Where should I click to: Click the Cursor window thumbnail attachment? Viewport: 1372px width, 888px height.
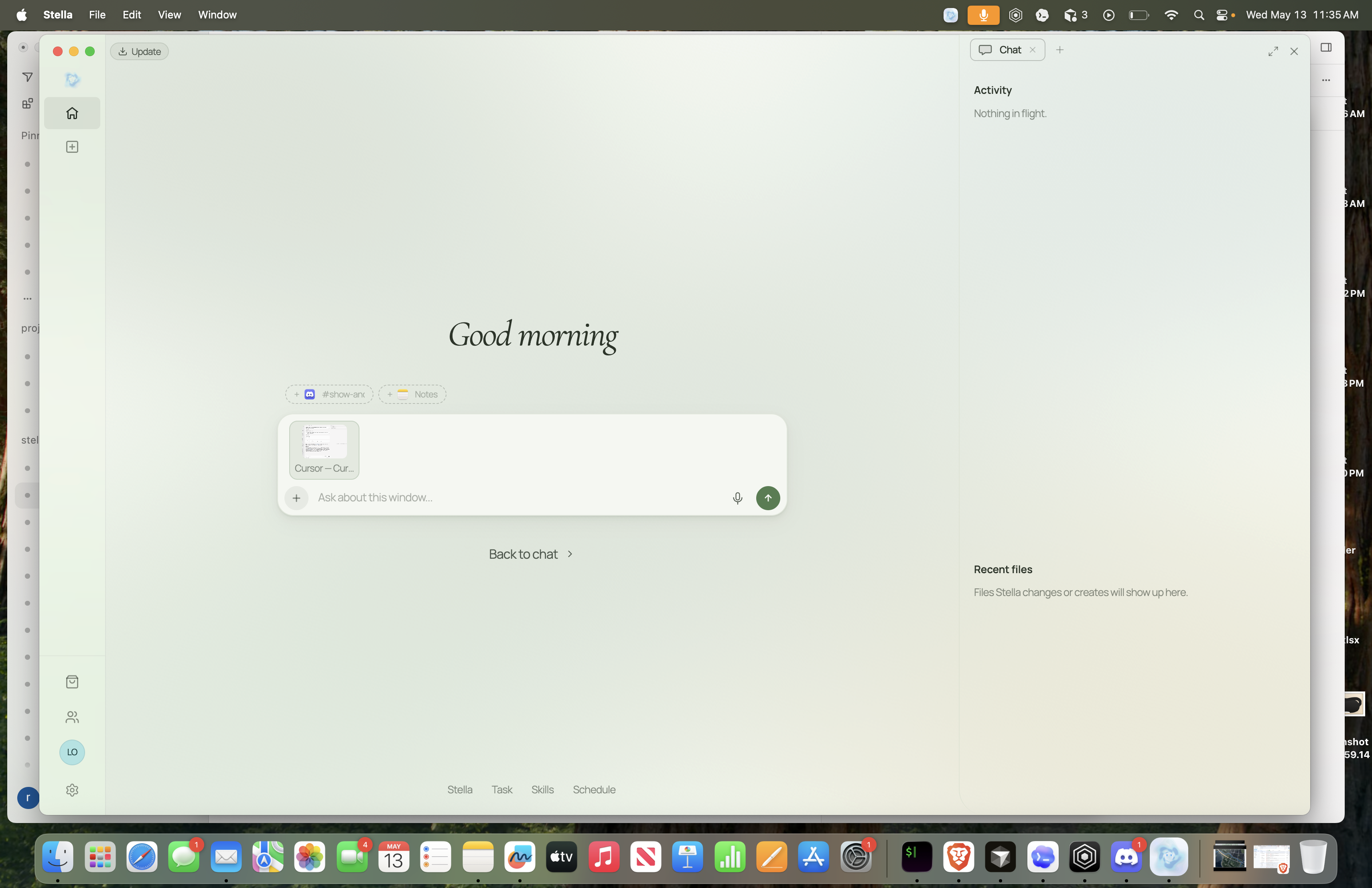click(x=324, y=450)
